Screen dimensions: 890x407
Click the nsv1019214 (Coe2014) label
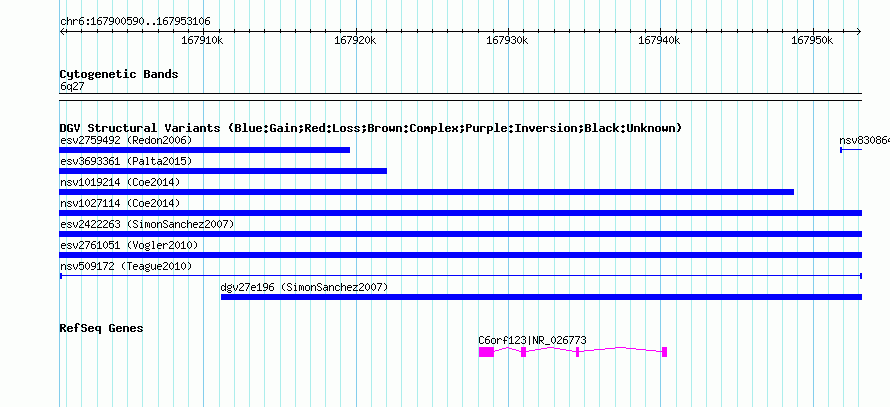(120, 182)
